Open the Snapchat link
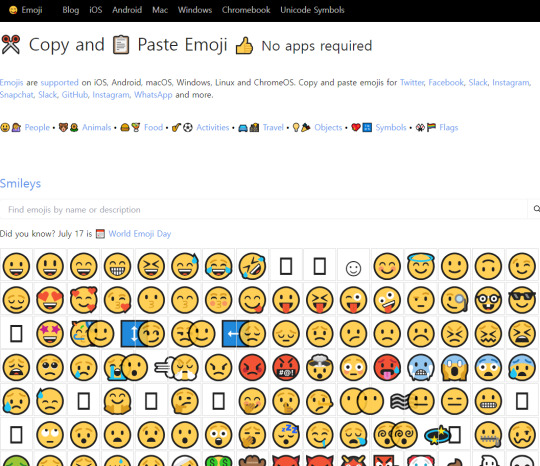This screenshot has height=466, width=540. point(17,95)
